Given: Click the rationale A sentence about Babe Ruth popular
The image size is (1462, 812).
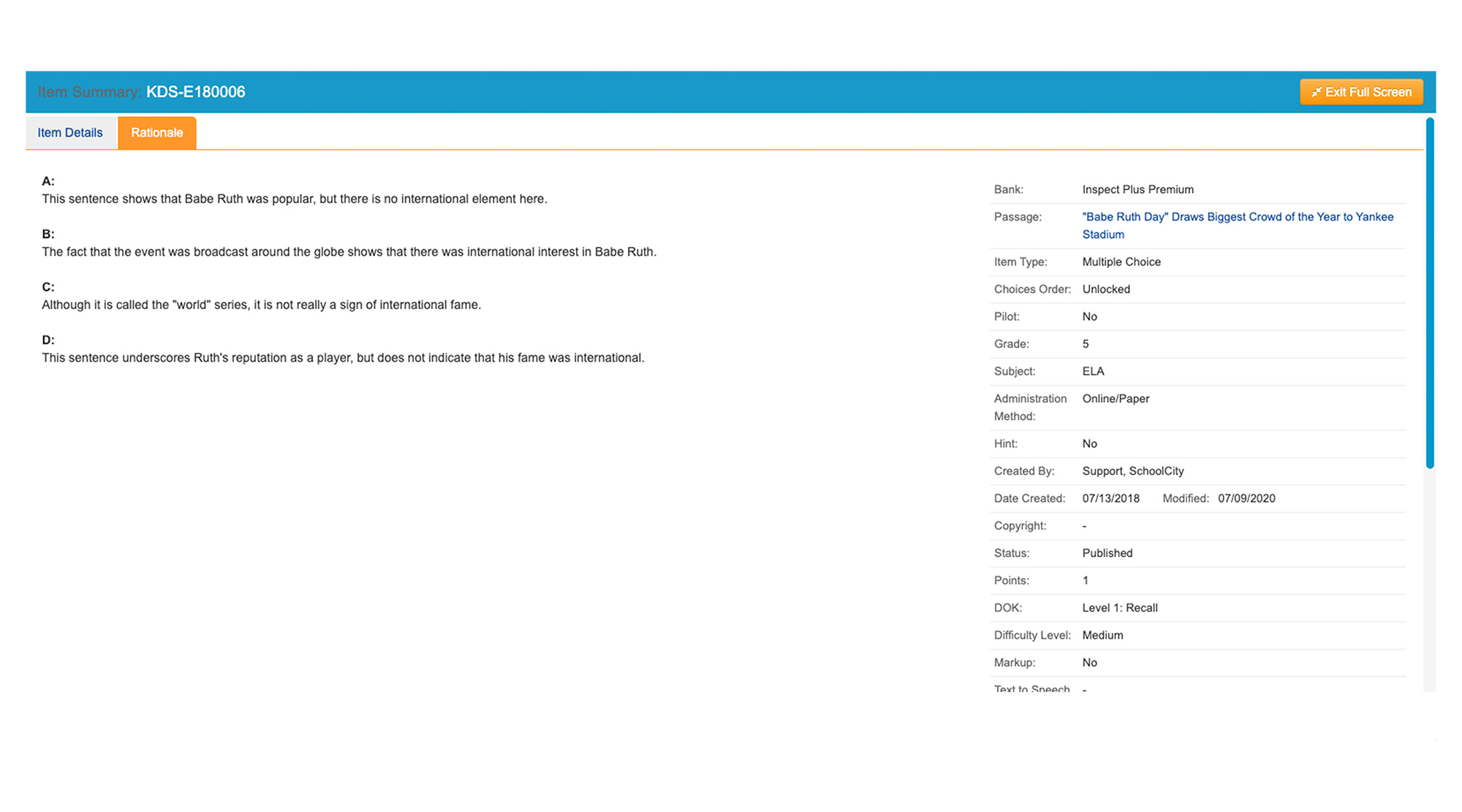Looking at the screenshot, I should [x=295, y=199].
